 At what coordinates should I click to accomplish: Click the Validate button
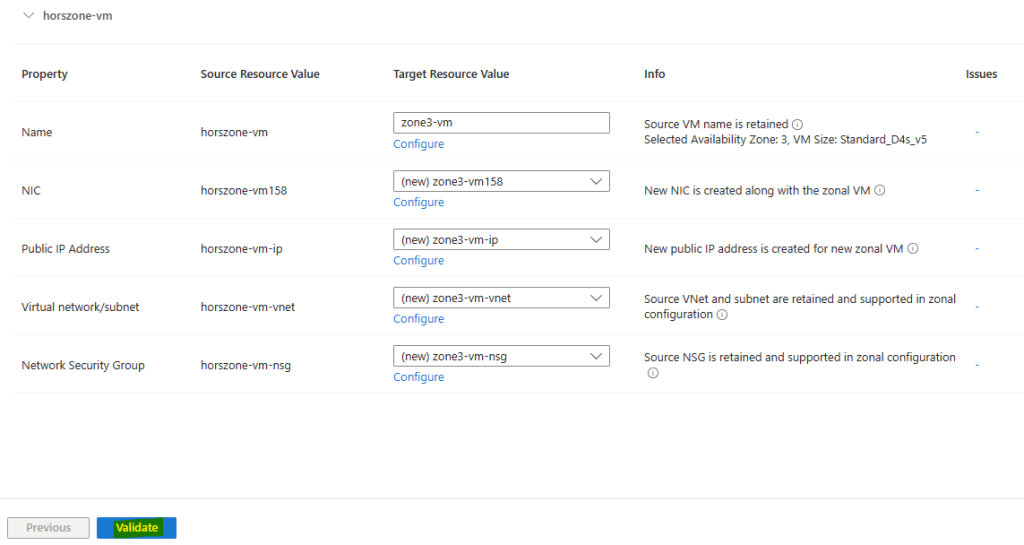(x=136, y=528)
